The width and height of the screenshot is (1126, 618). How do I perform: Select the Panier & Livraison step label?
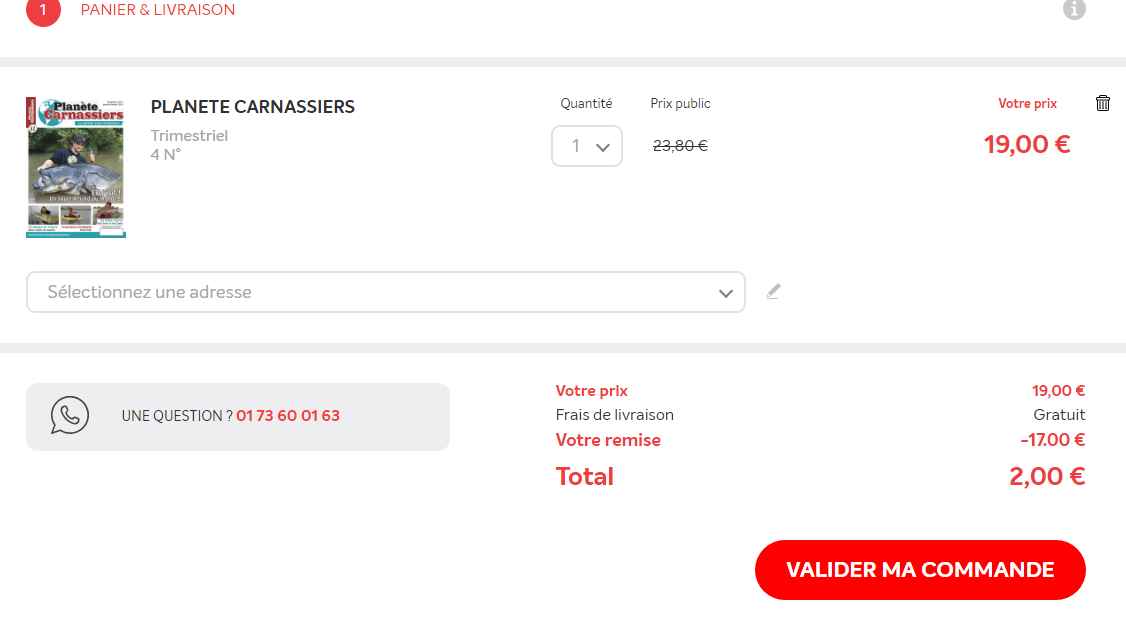[x=158, y=10]
